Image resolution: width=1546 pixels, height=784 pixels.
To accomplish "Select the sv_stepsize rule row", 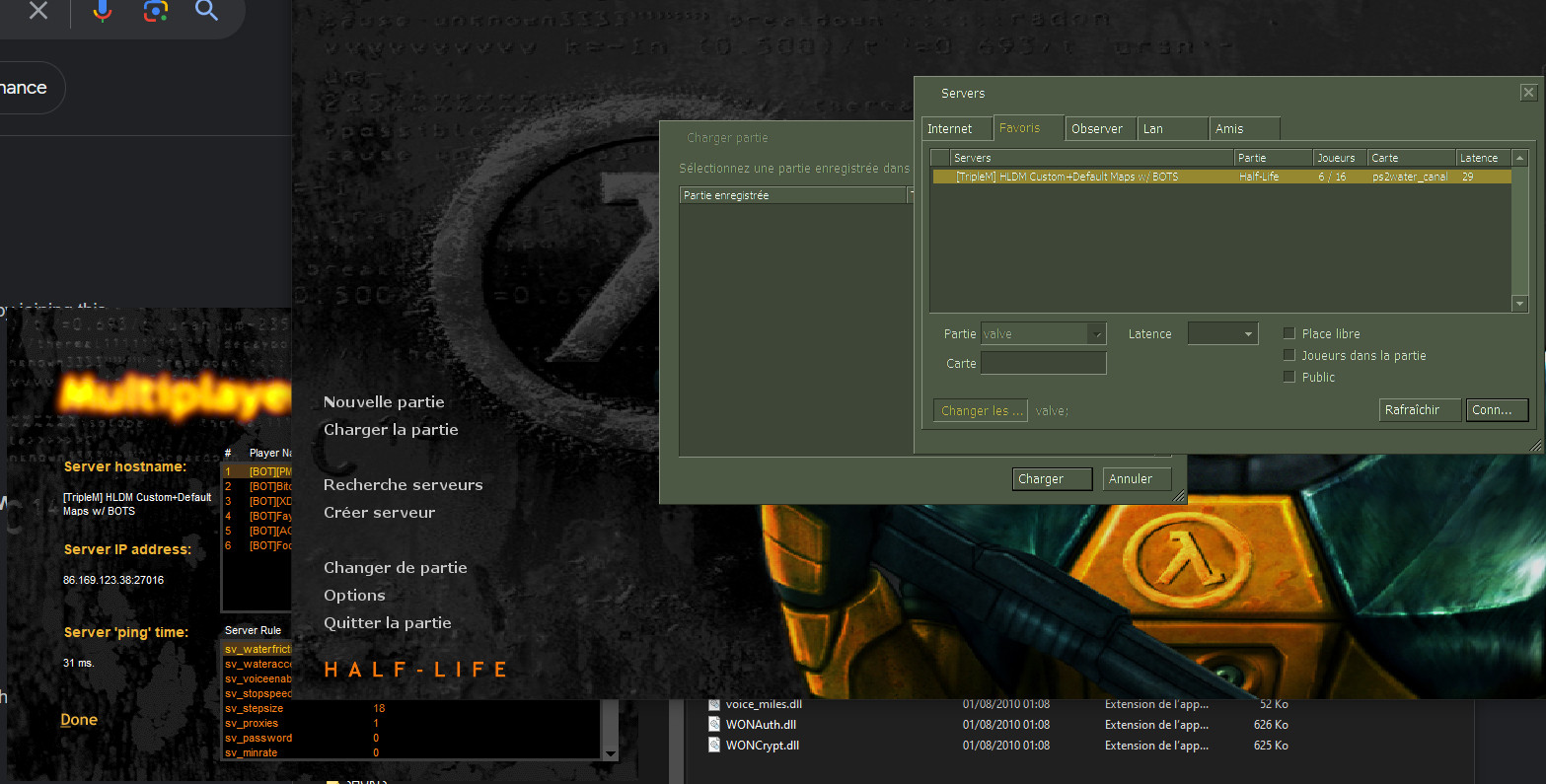I will pos(409,708).
